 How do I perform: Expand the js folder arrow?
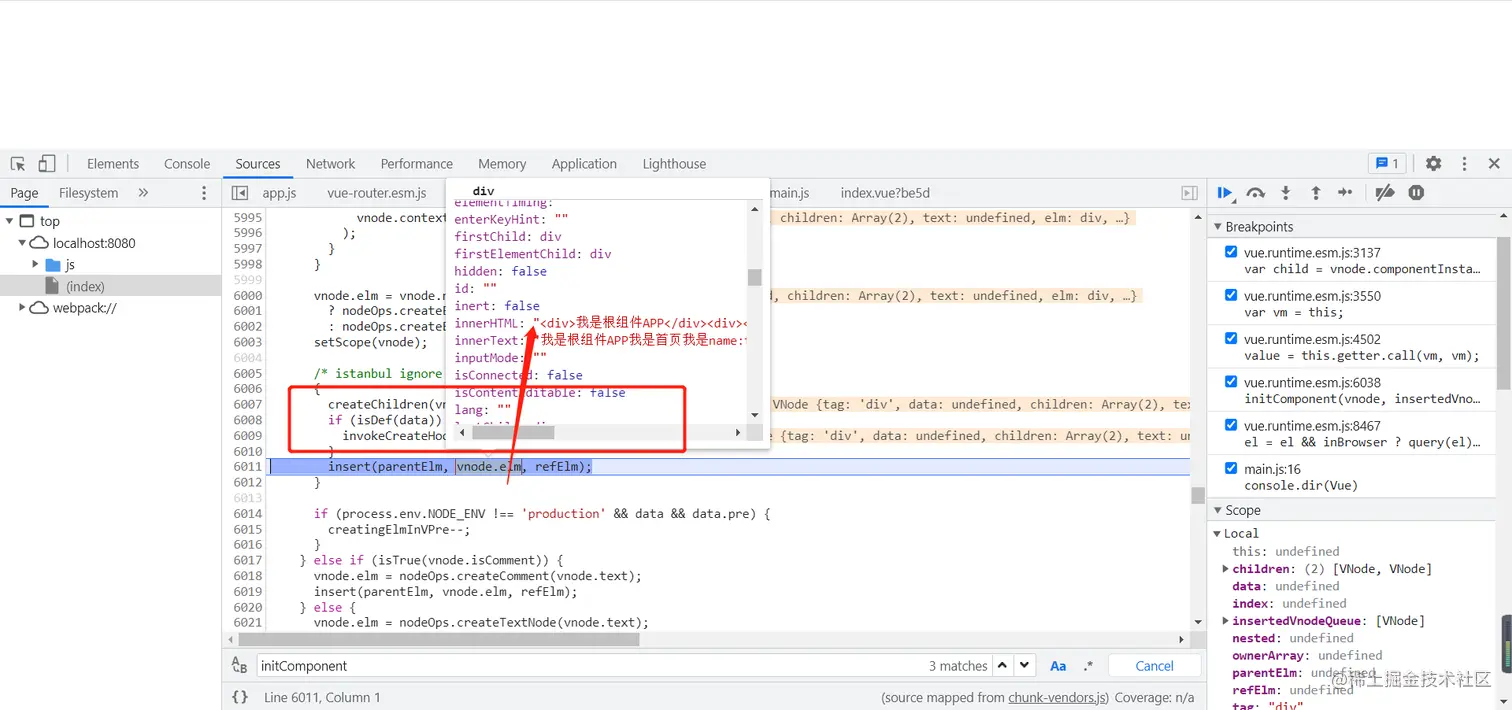36,265
